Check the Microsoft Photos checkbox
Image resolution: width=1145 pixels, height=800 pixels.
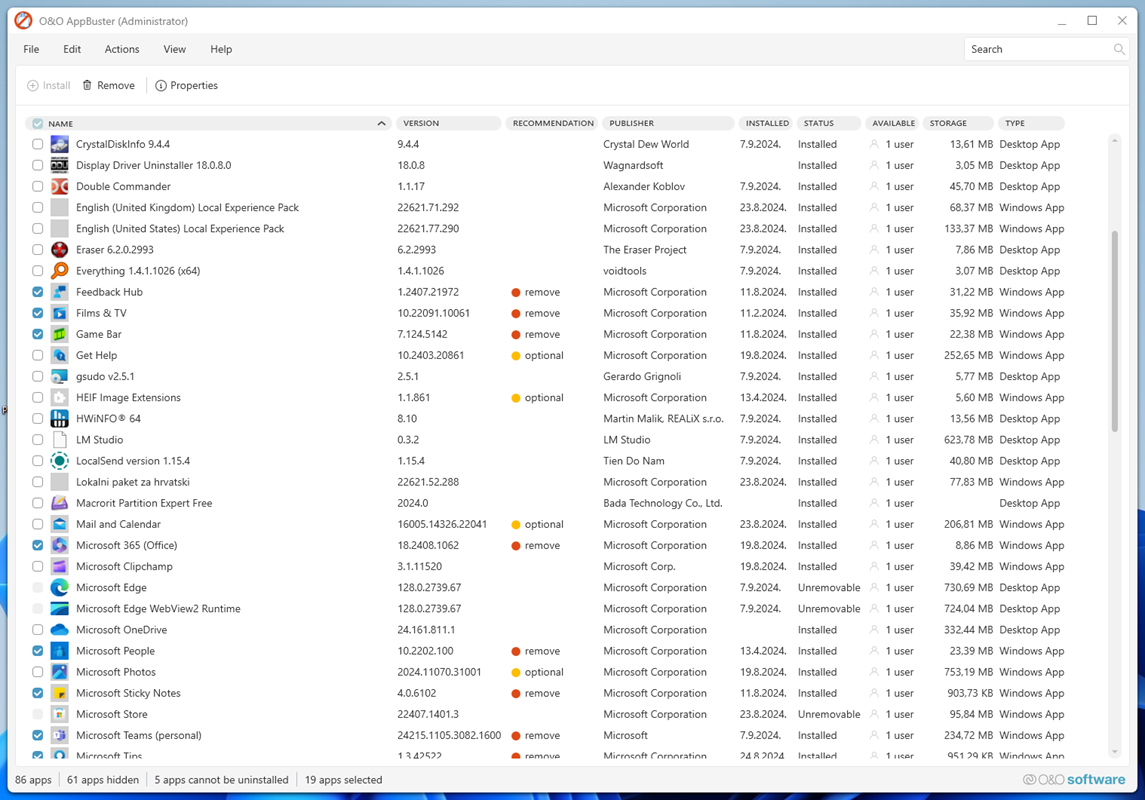(x=38, y=672)
